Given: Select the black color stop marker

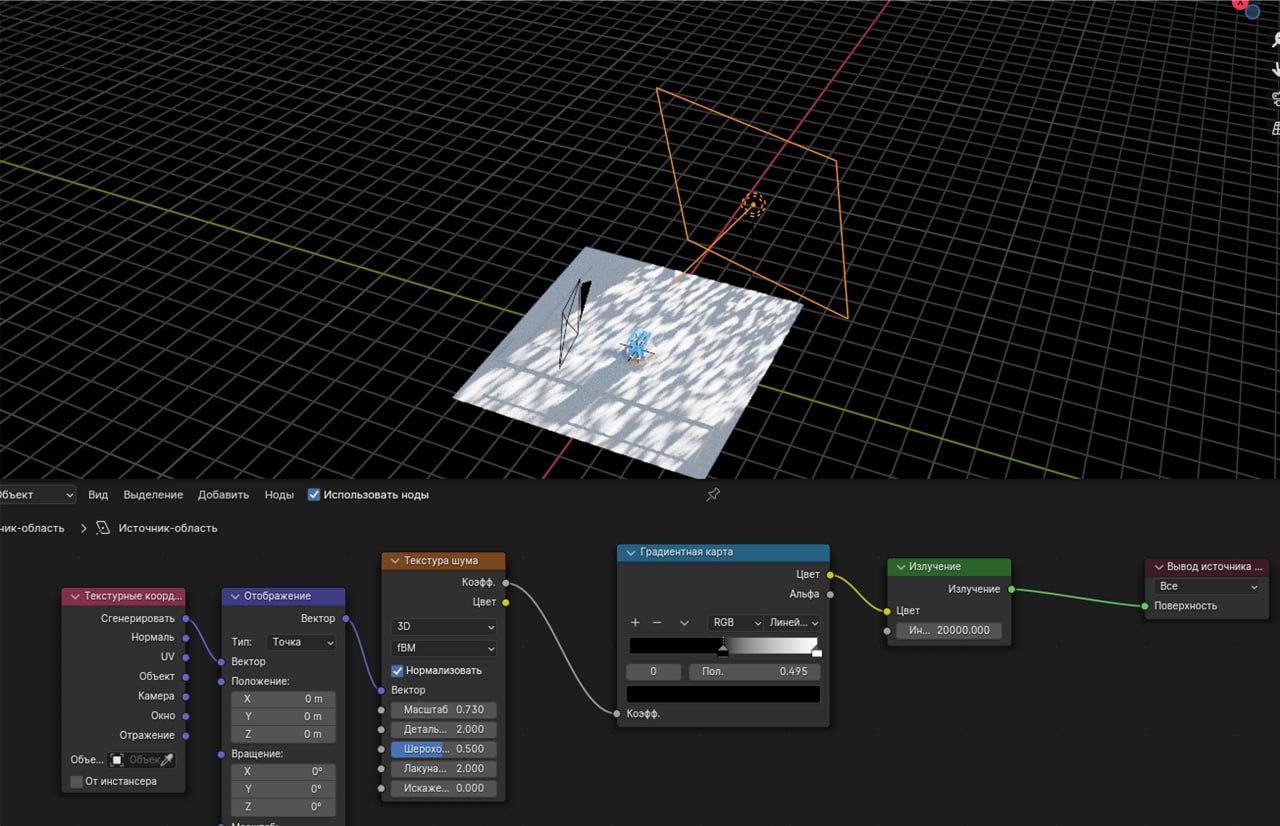Looking at the screenshot, I should (723, 652).
